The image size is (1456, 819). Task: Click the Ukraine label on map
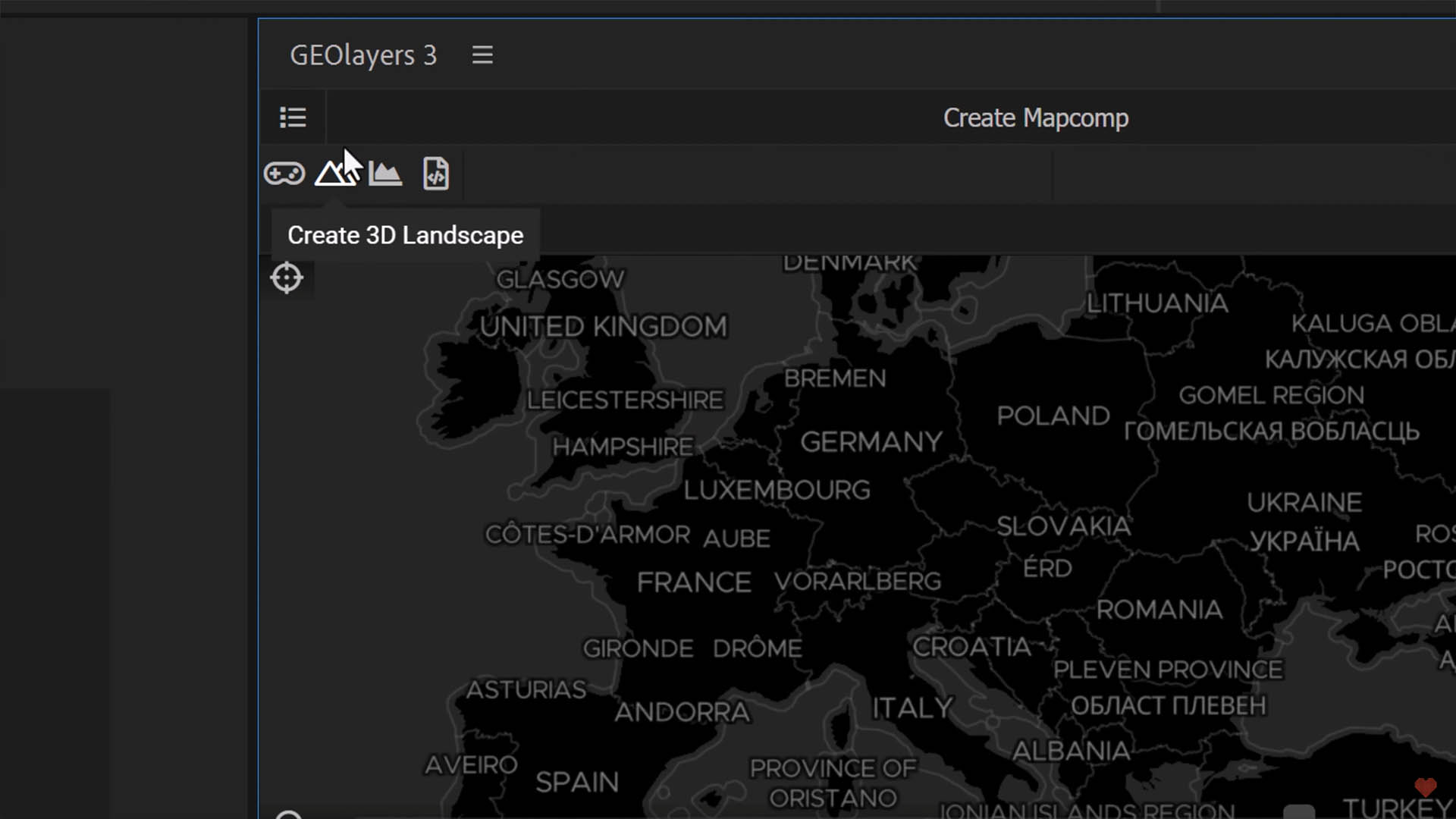pos(1304,502)
